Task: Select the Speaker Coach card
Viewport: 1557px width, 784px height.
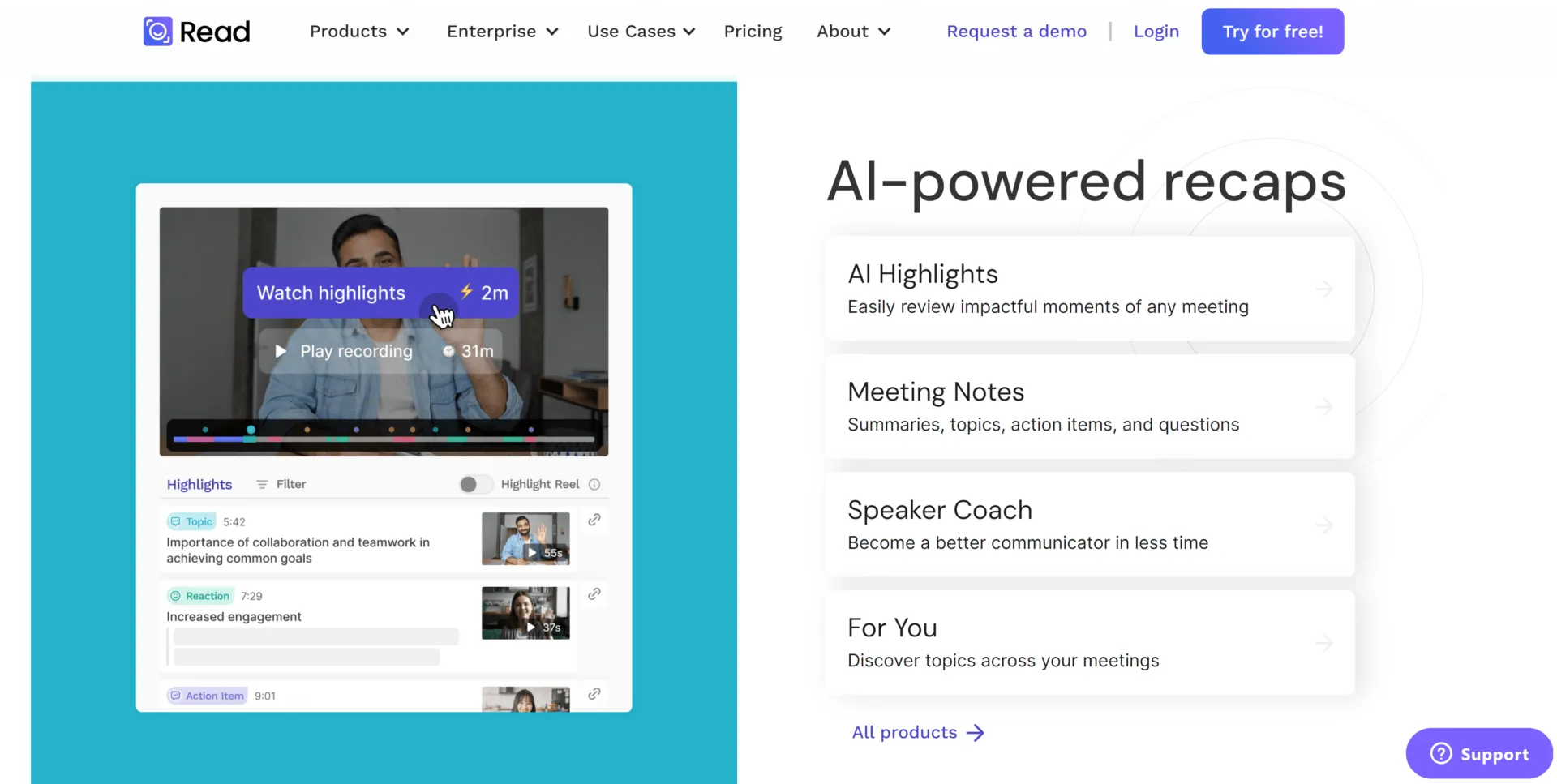Action: tap(1090, 525)
